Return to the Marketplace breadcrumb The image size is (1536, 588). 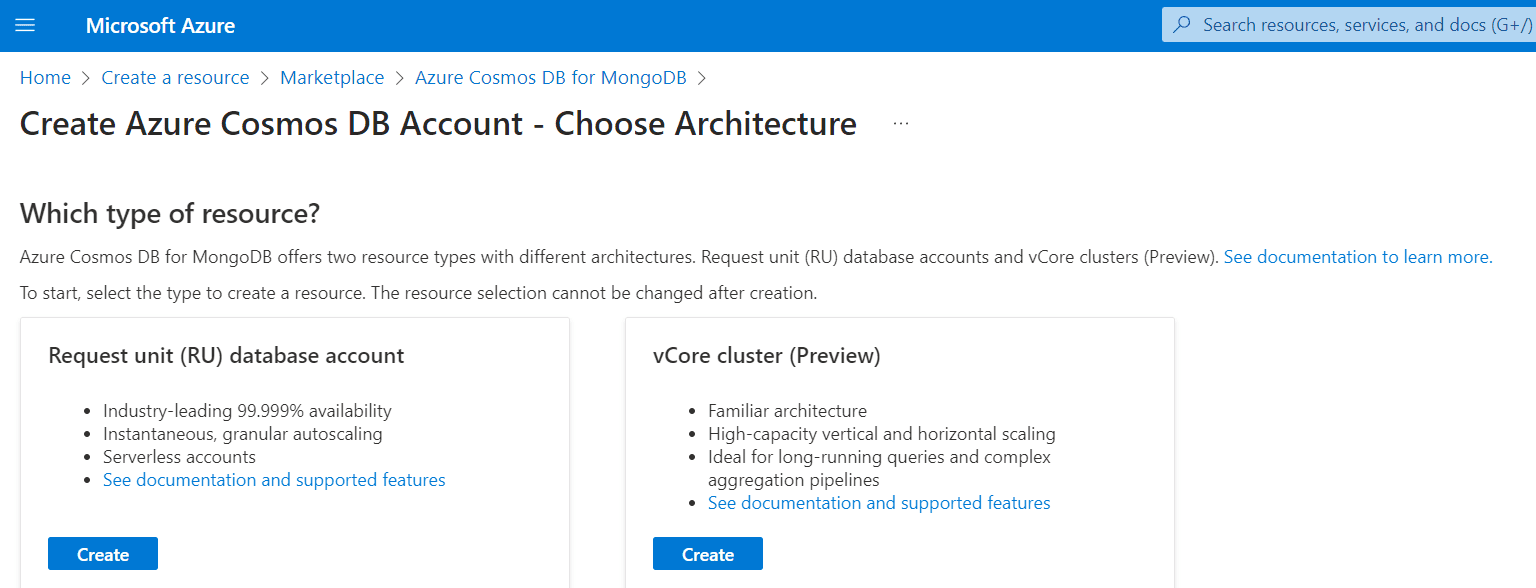(x=332, y=78)
